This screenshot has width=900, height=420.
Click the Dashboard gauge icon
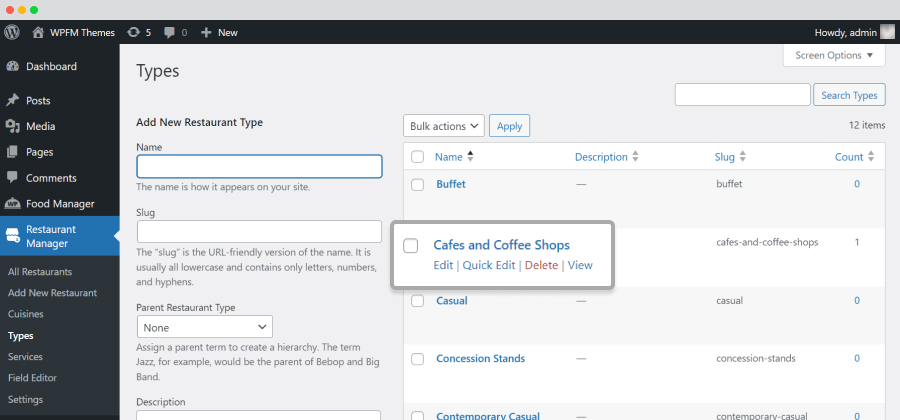point(12,67)
